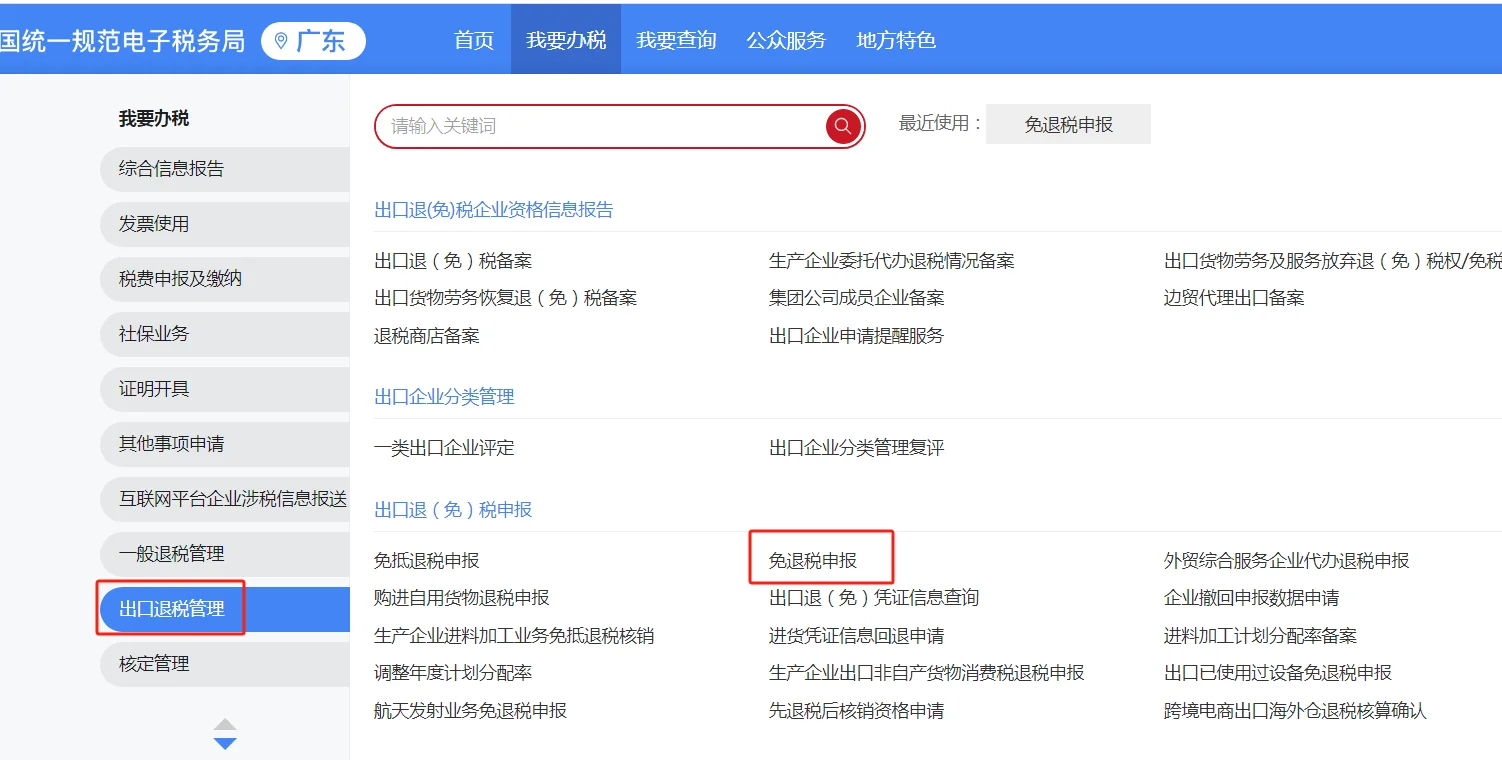The image size is (1502, 760).
Task: Open the 一类出口企业评定 service
Action: [x=445, y=448]
